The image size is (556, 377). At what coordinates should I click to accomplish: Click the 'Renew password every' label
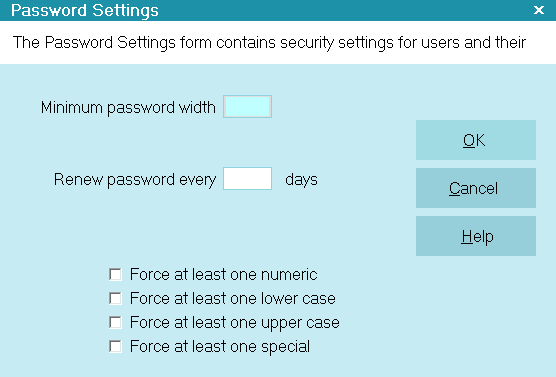coord(135,179)
